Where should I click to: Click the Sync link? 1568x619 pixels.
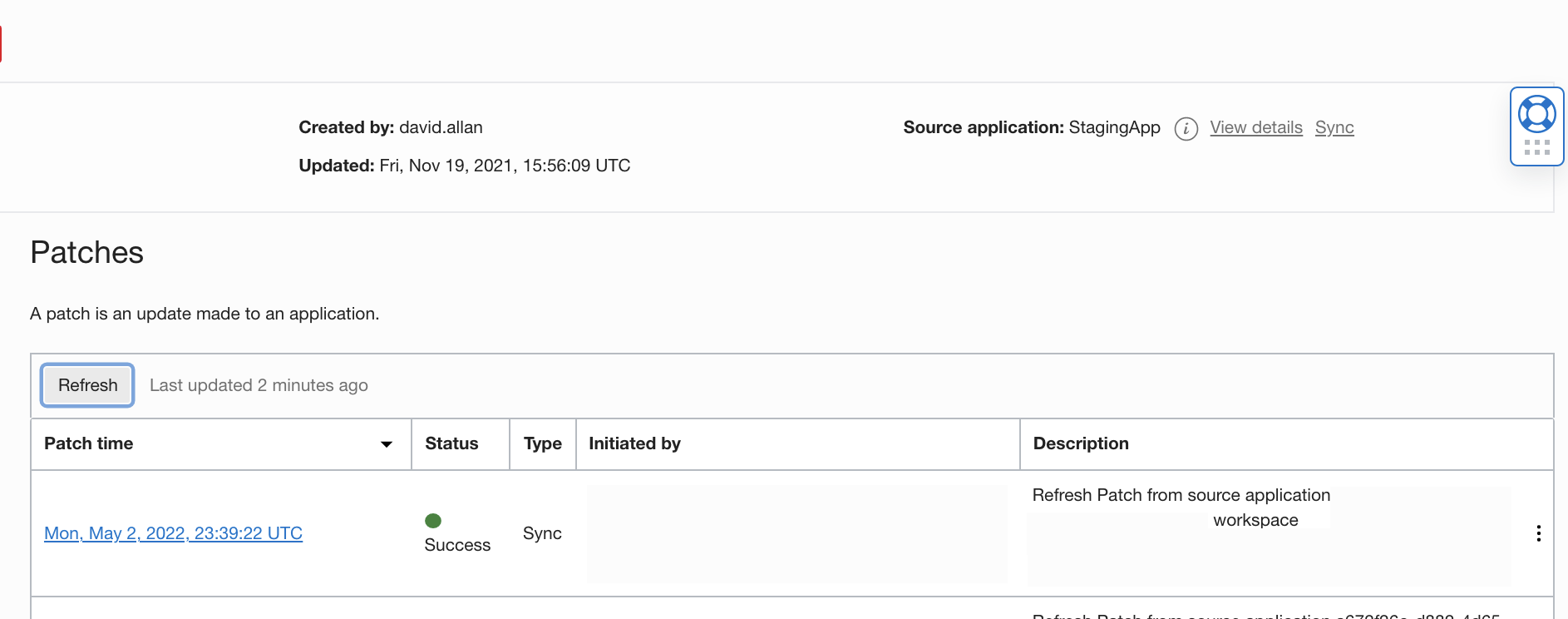(1334, 127)
